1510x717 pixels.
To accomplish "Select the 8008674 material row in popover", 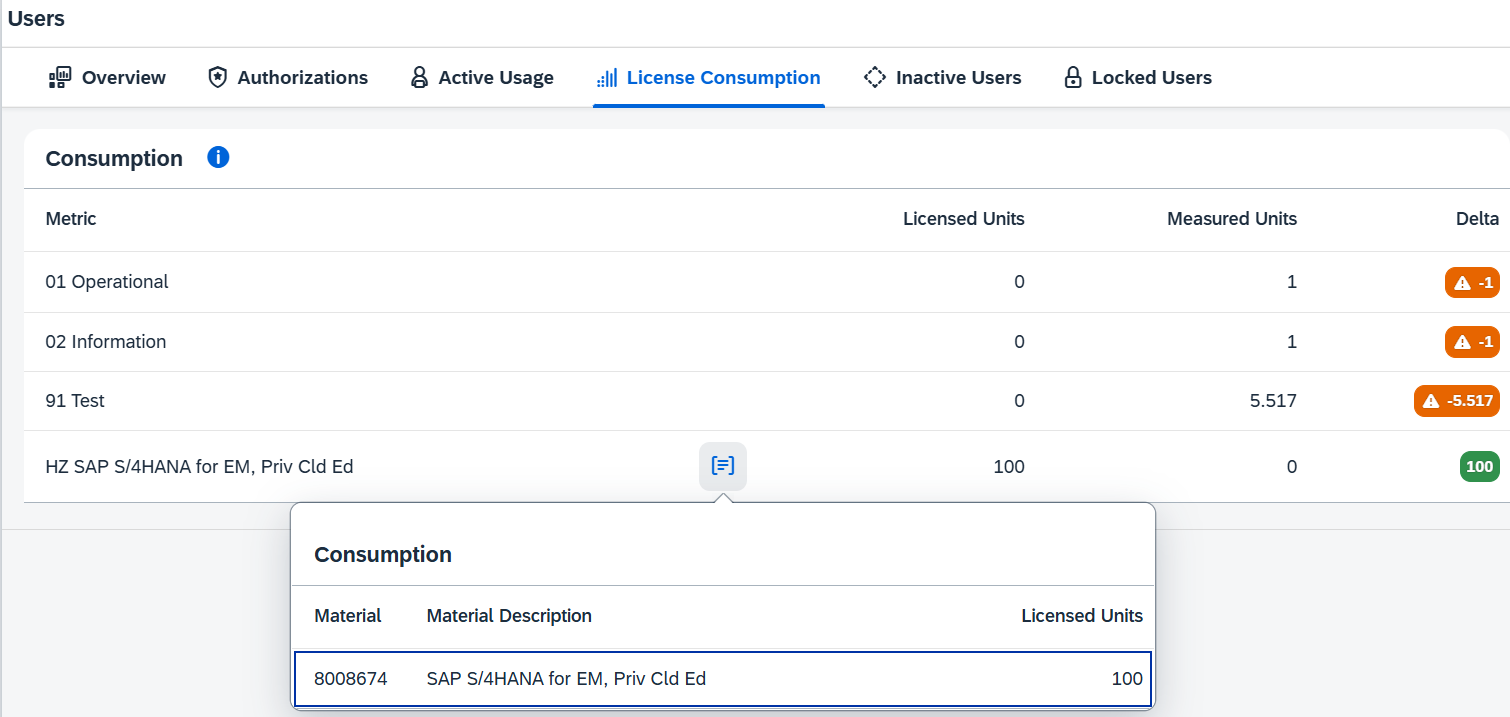I will point(722,679).
